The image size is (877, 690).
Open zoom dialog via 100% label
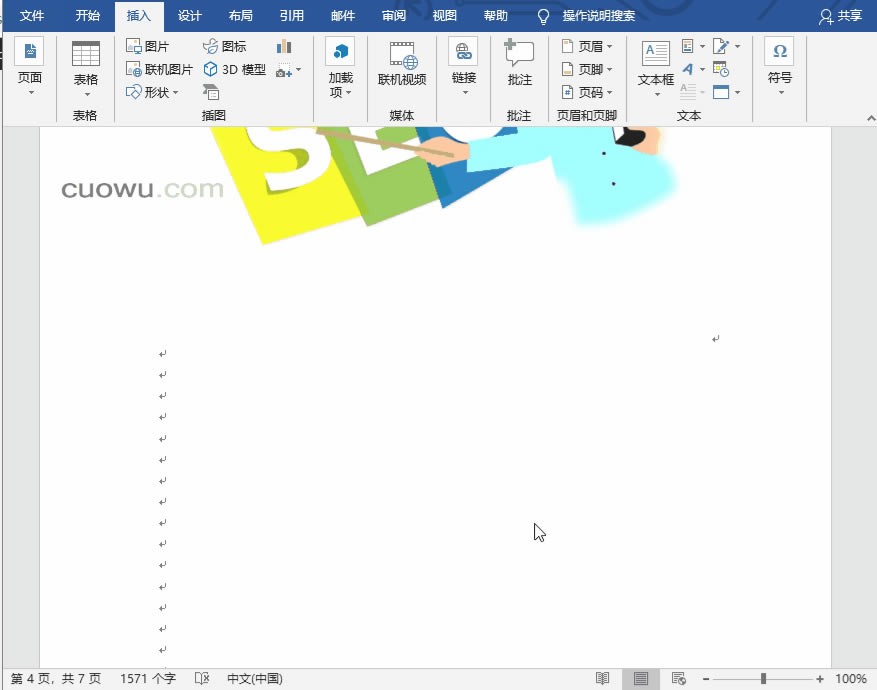pyautogui.click(x=851, y=679)
